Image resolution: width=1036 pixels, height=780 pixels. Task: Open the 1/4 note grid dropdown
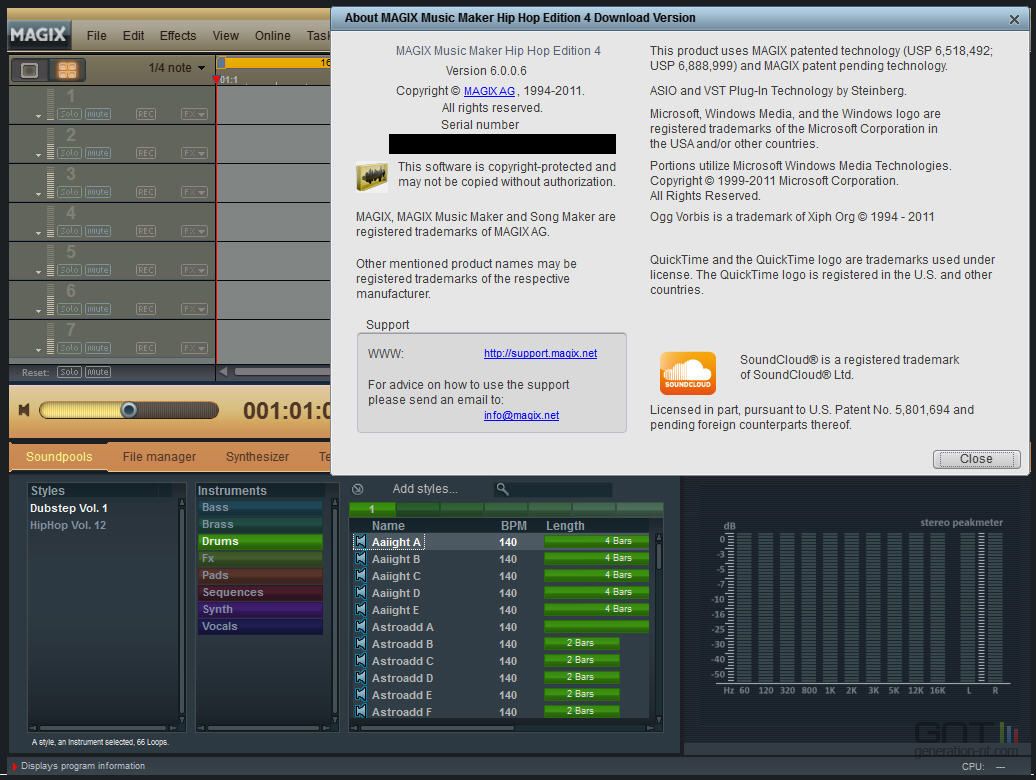[176, 67]
